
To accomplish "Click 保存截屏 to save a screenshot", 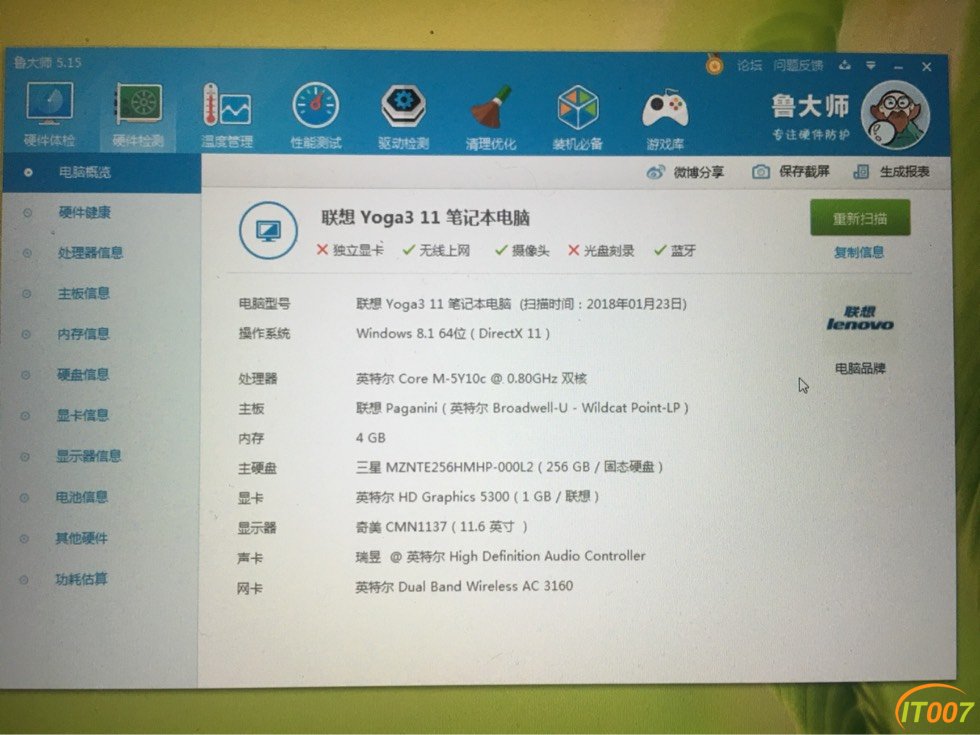I will (x=791, y=171).
